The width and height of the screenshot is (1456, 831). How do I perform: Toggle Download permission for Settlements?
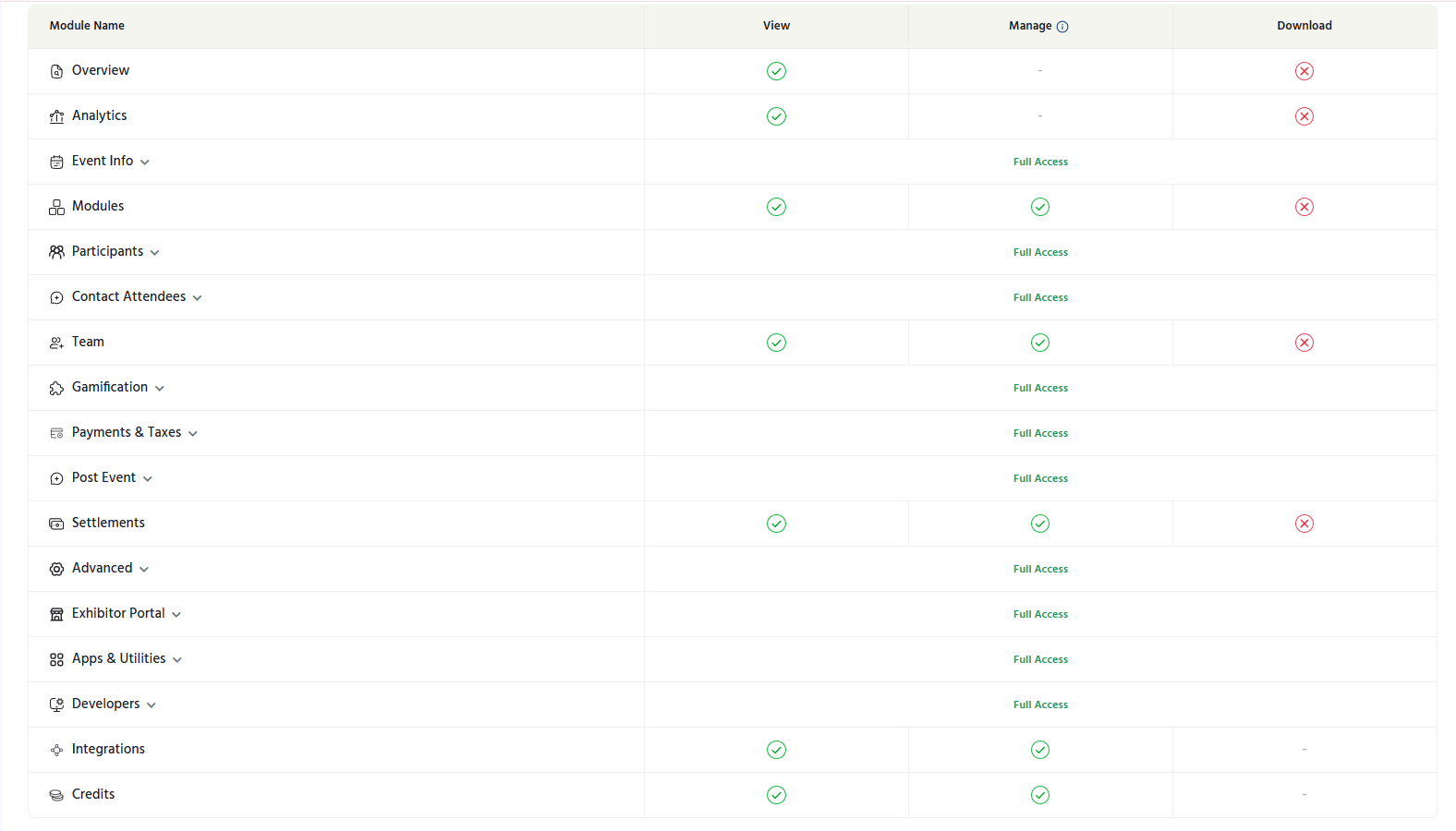(x=1304, y=524)
